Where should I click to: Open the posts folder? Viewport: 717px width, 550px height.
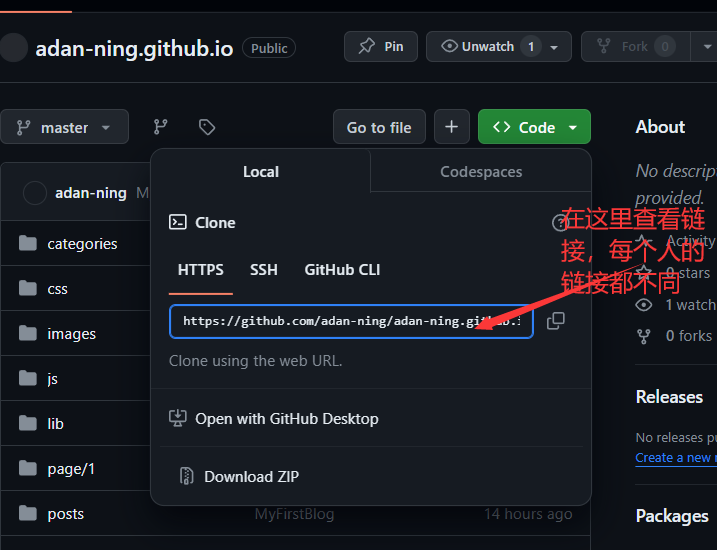(x=65, y=513)
